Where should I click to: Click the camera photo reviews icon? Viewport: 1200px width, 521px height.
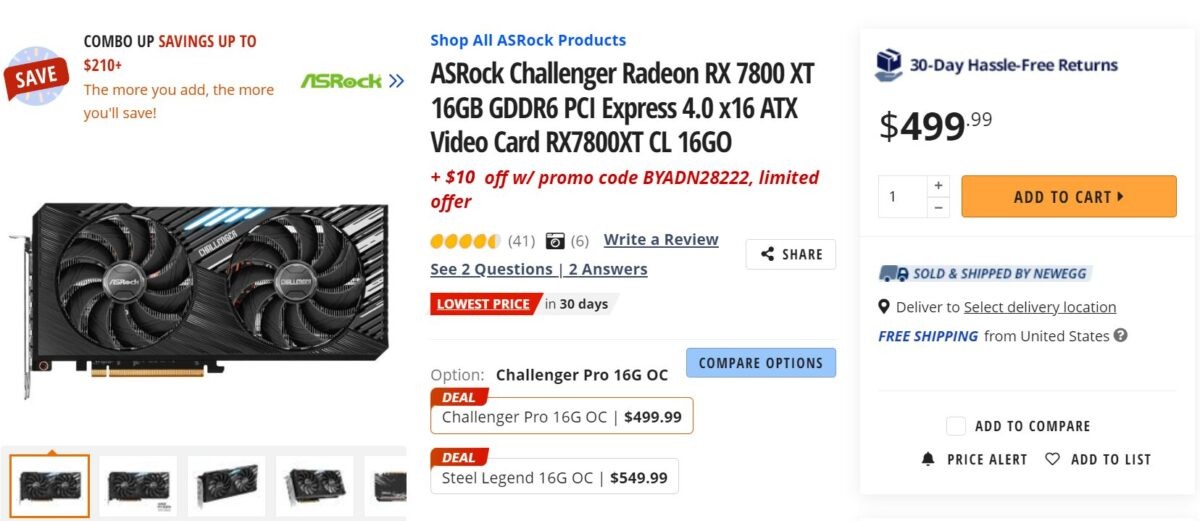(555, 241)
